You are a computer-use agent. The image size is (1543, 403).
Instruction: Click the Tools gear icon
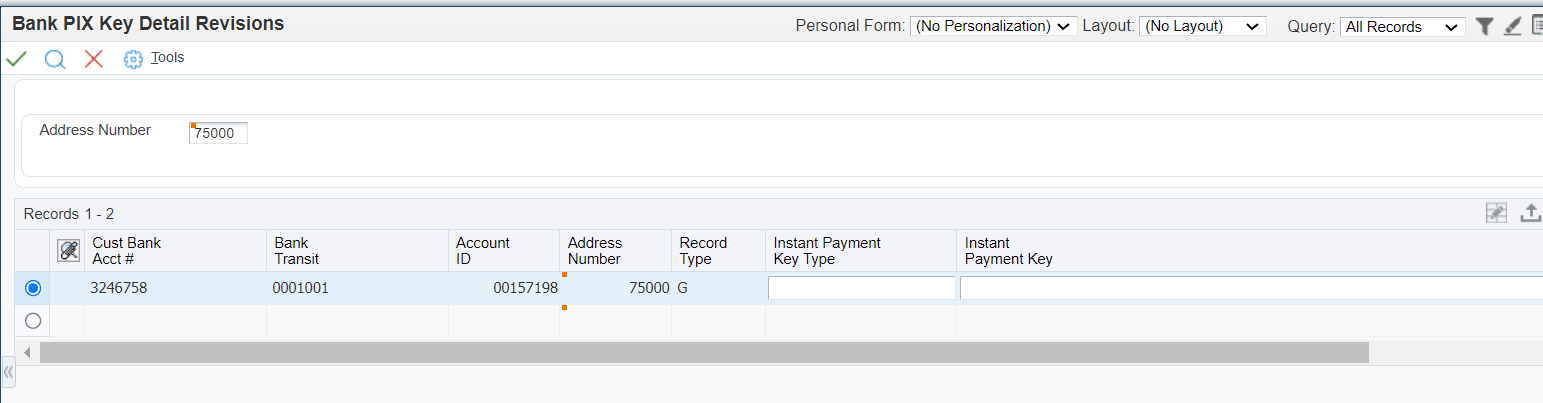click(133, 60)
